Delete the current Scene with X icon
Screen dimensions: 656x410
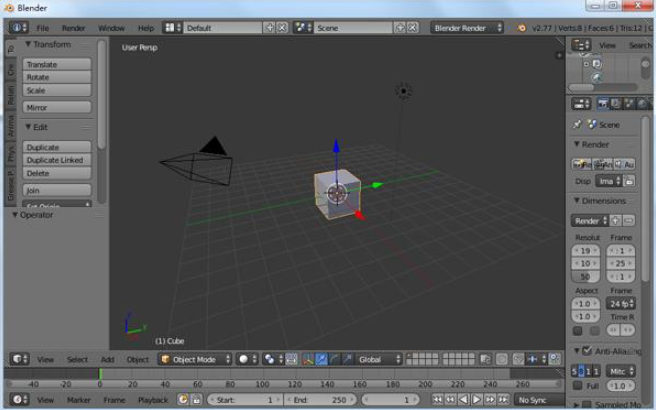click(413, 28)
